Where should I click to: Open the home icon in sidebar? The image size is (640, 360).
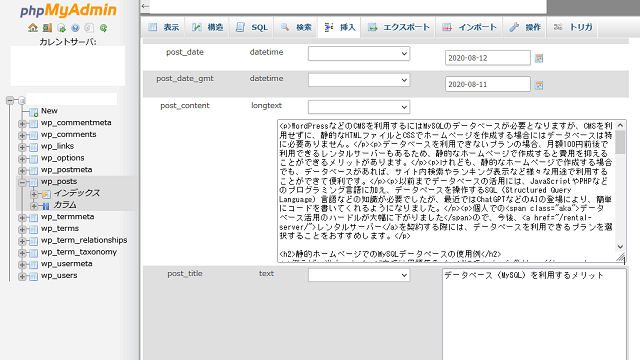click(x=33, y=28)
